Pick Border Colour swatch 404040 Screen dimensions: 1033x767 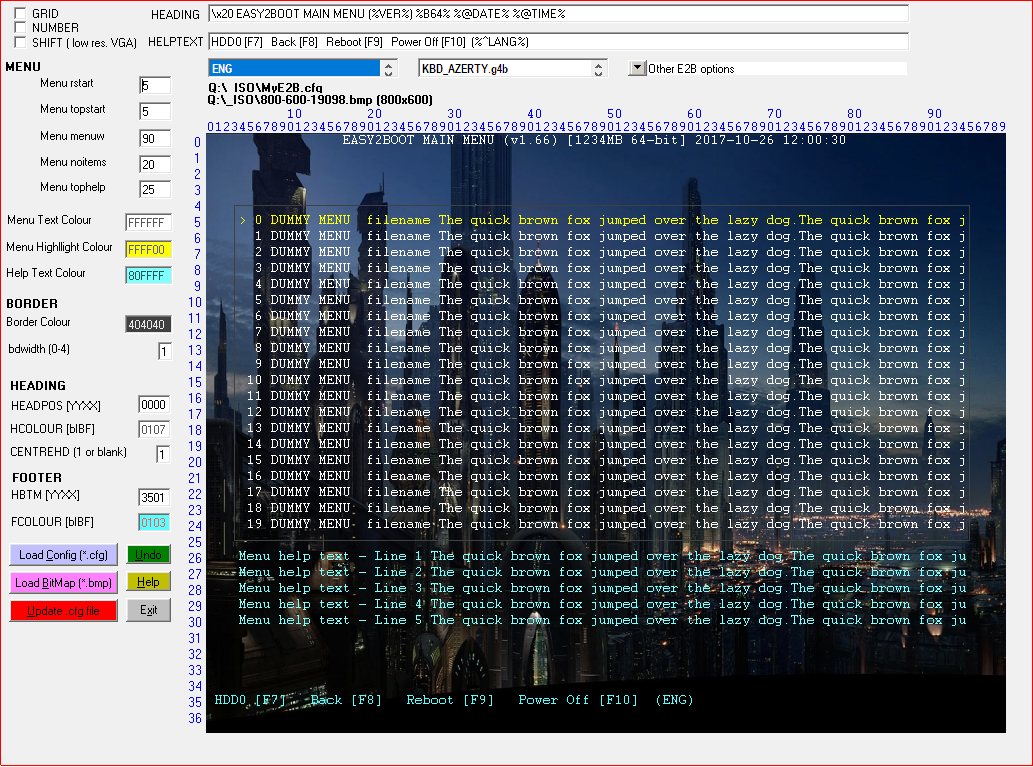(x=148, y=324)
